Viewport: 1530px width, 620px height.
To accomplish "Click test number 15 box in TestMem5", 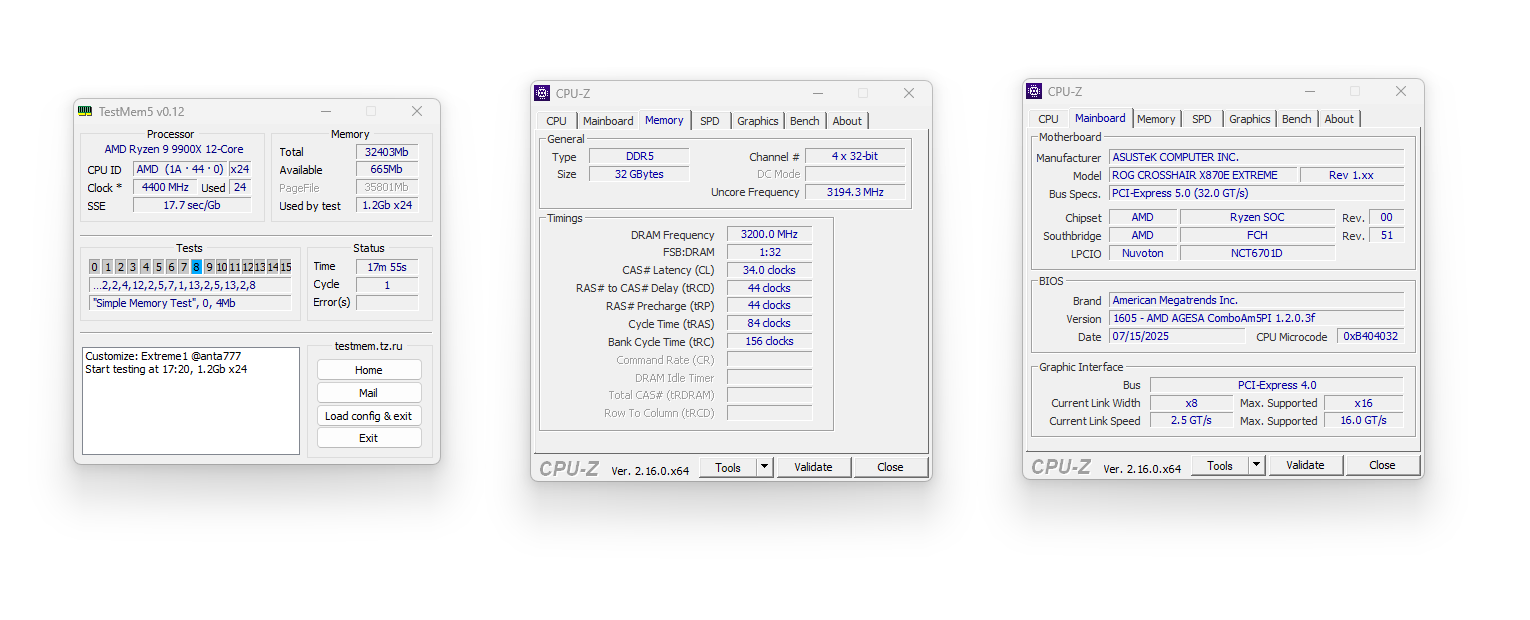I will [x=286, y=267].
